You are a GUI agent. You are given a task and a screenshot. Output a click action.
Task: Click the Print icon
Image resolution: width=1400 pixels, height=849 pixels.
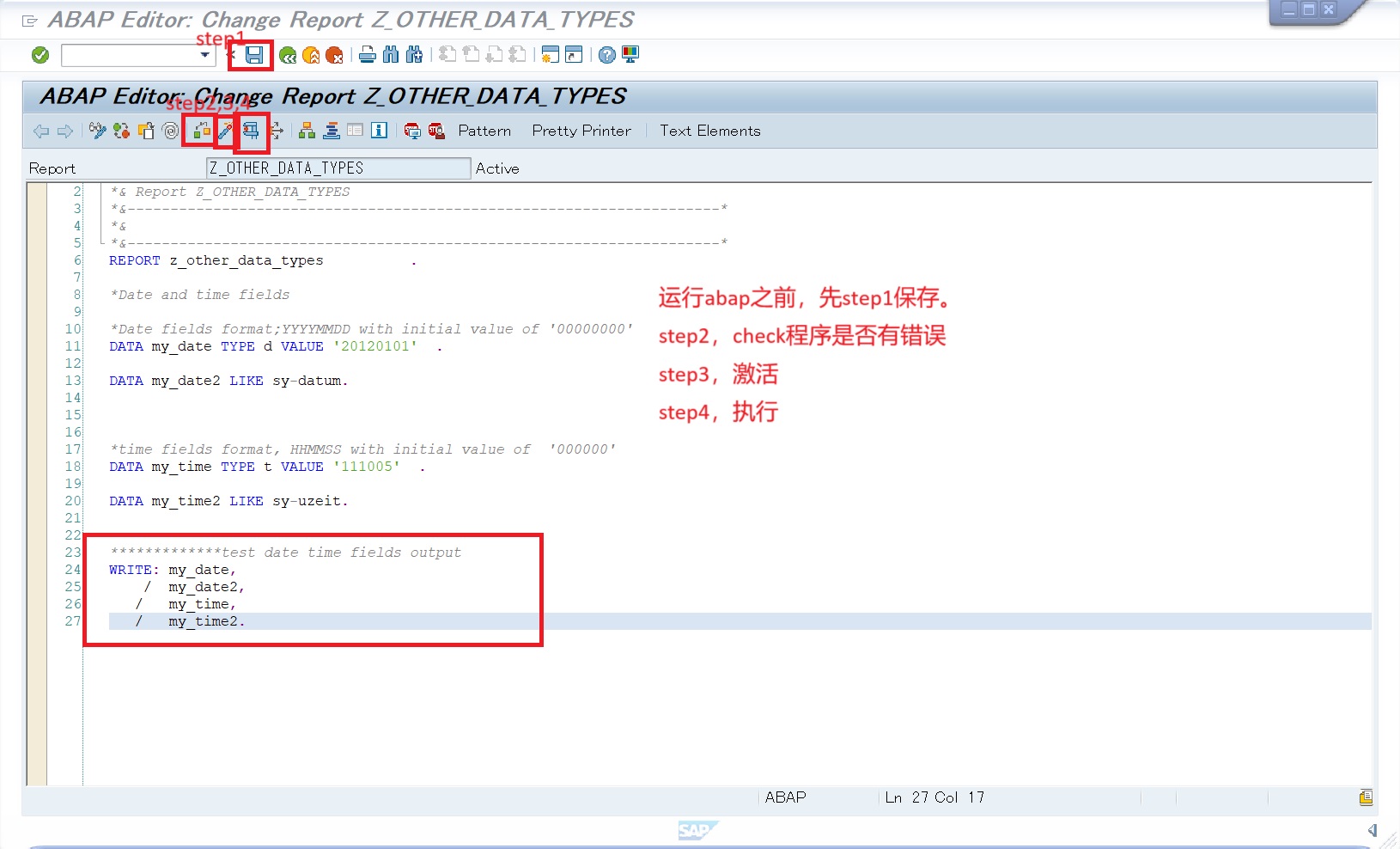click(368, 55)
